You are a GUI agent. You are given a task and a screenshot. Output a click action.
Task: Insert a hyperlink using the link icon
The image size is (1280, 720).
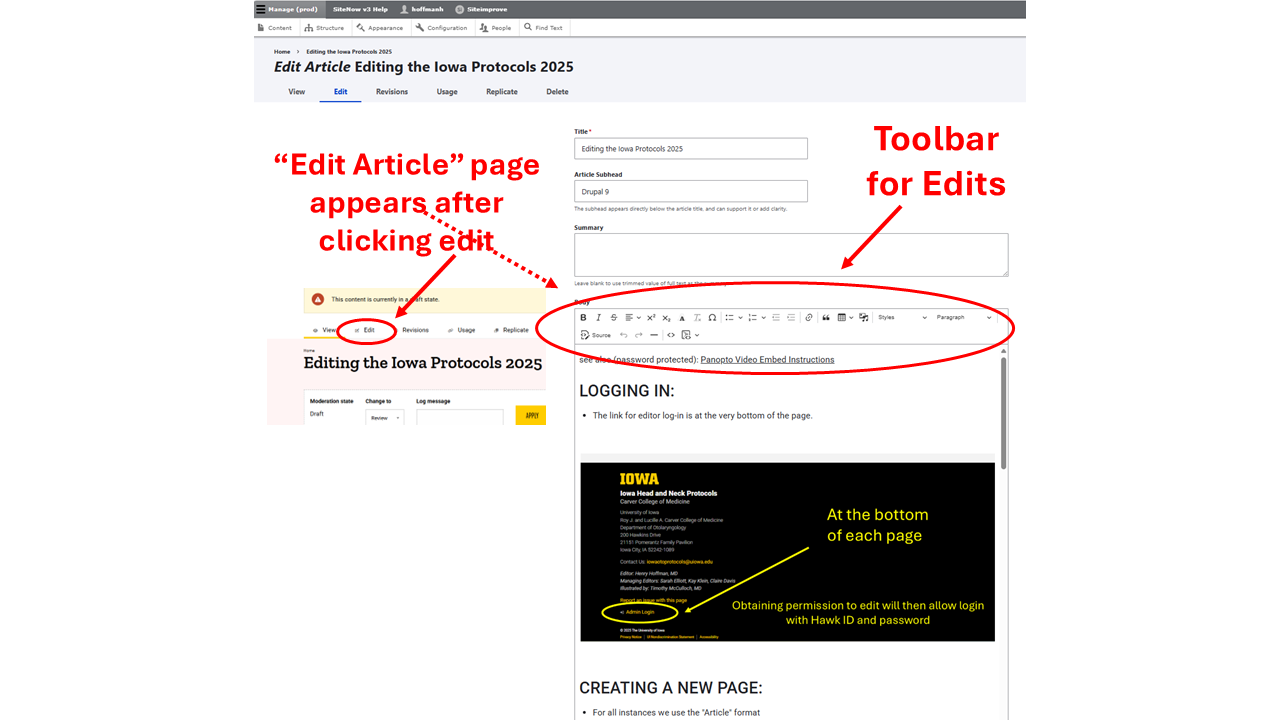[x=808, y=318]
